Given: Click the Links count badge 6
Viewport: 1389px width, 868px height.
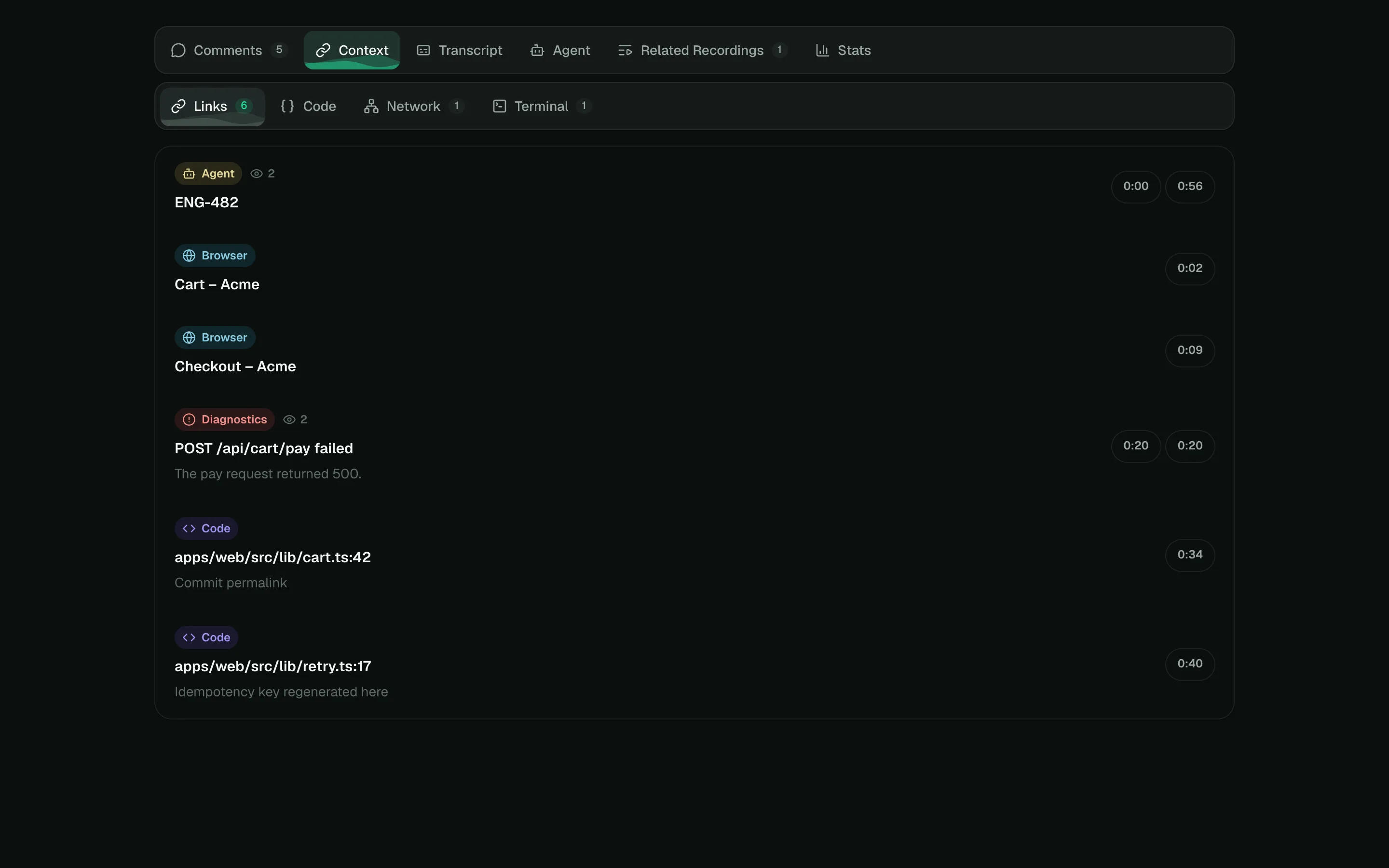Looking at the screenshot, I should [x=244, y=106].
